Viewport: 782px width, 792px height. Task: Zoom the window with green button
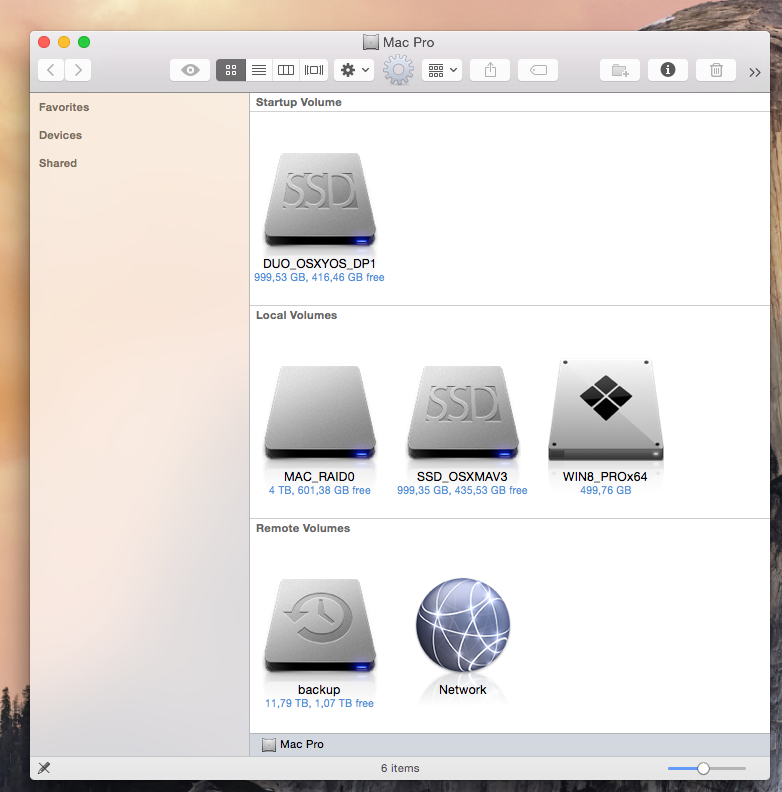point(84,42)
